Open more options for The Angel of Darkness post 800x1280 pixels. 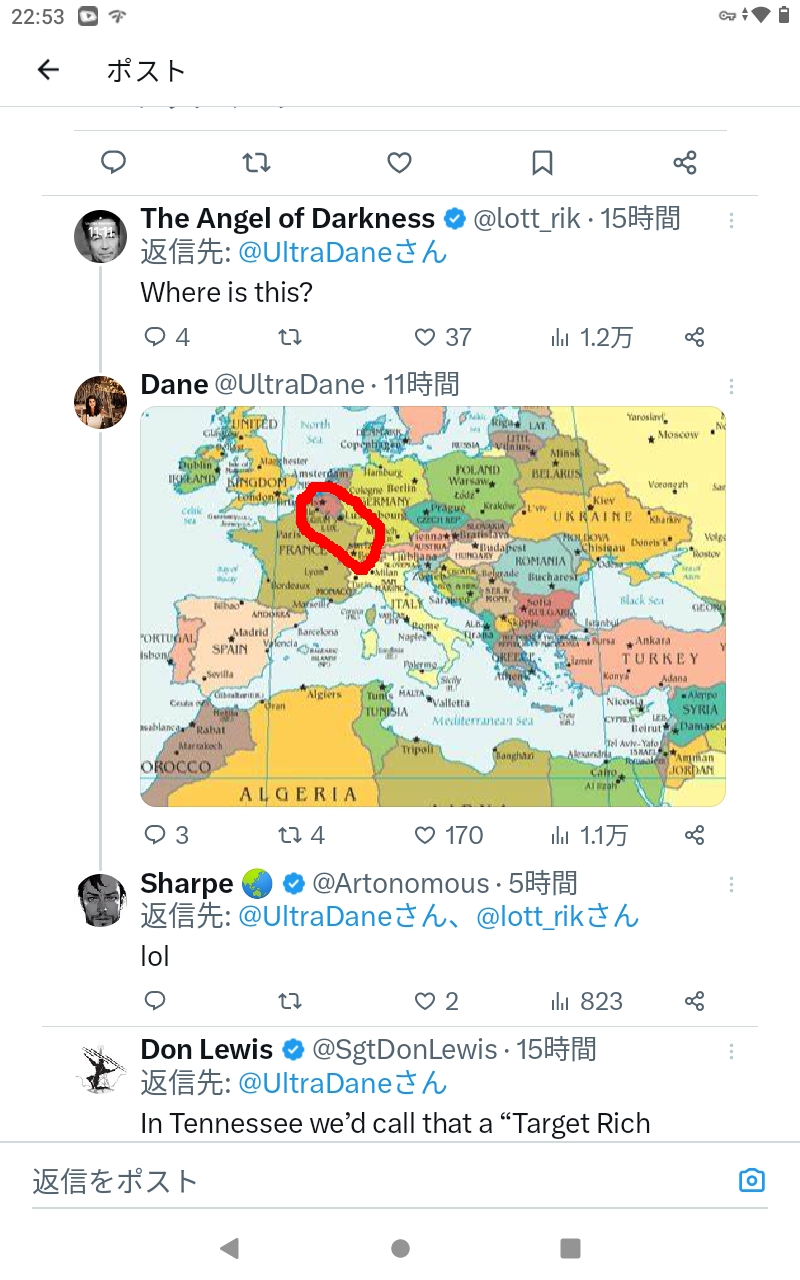click(732, 220)
